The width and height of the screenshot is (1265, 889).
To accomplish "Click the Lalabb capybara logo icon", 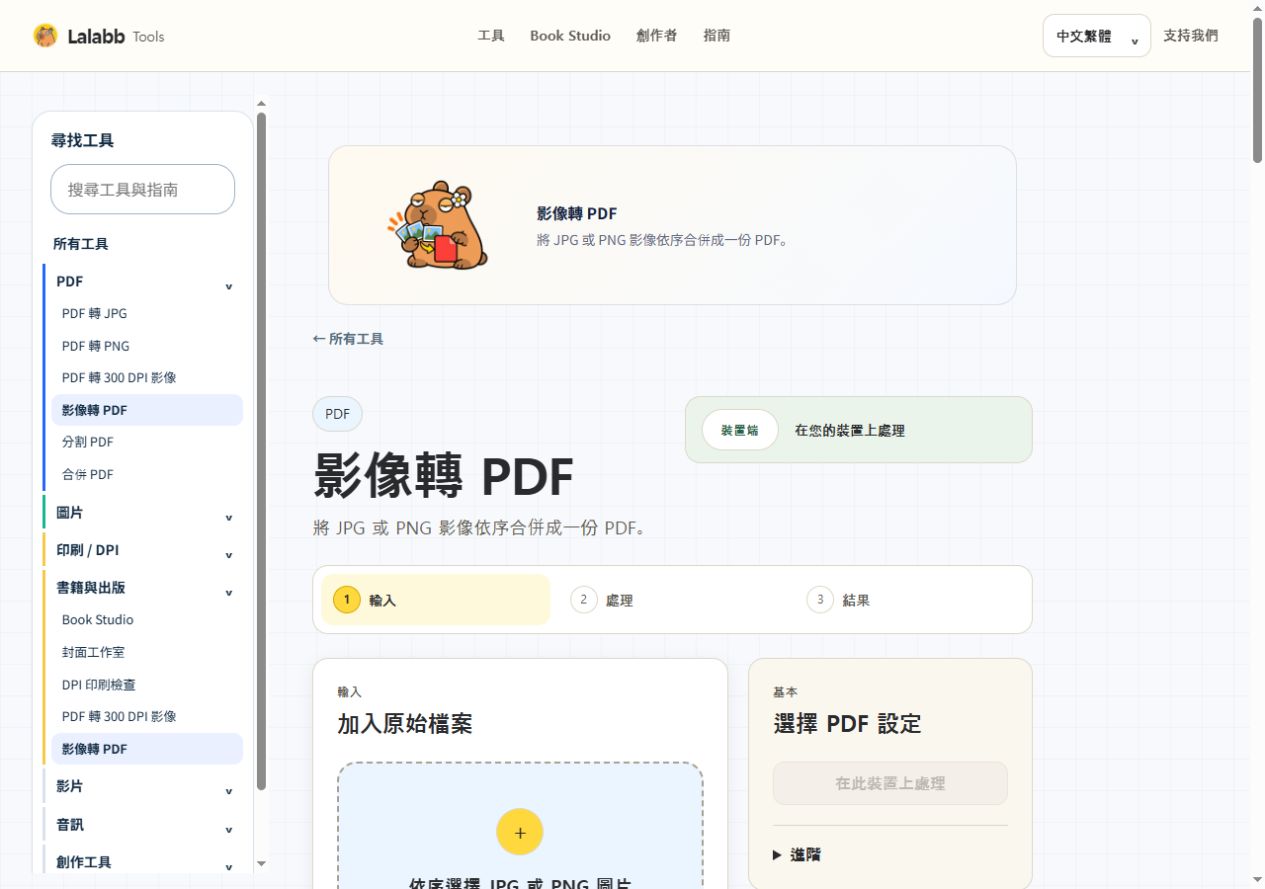I will [x=45, y=36].
